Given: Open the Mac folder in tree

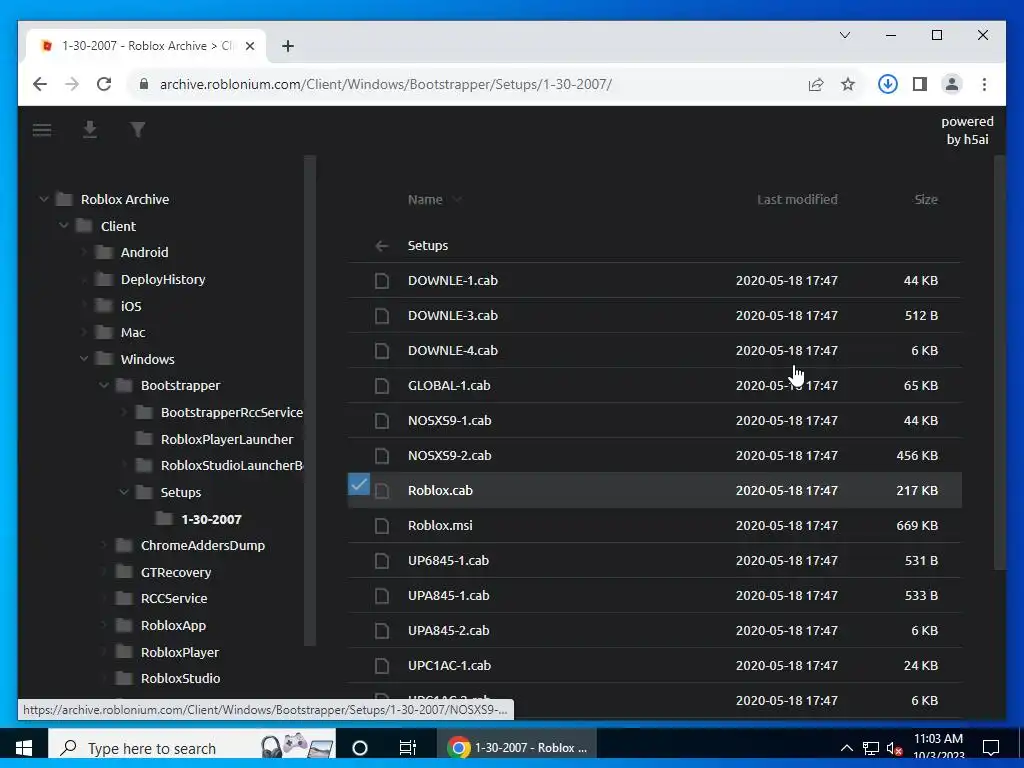Looking at the screenshot, I should pos(133,332).
